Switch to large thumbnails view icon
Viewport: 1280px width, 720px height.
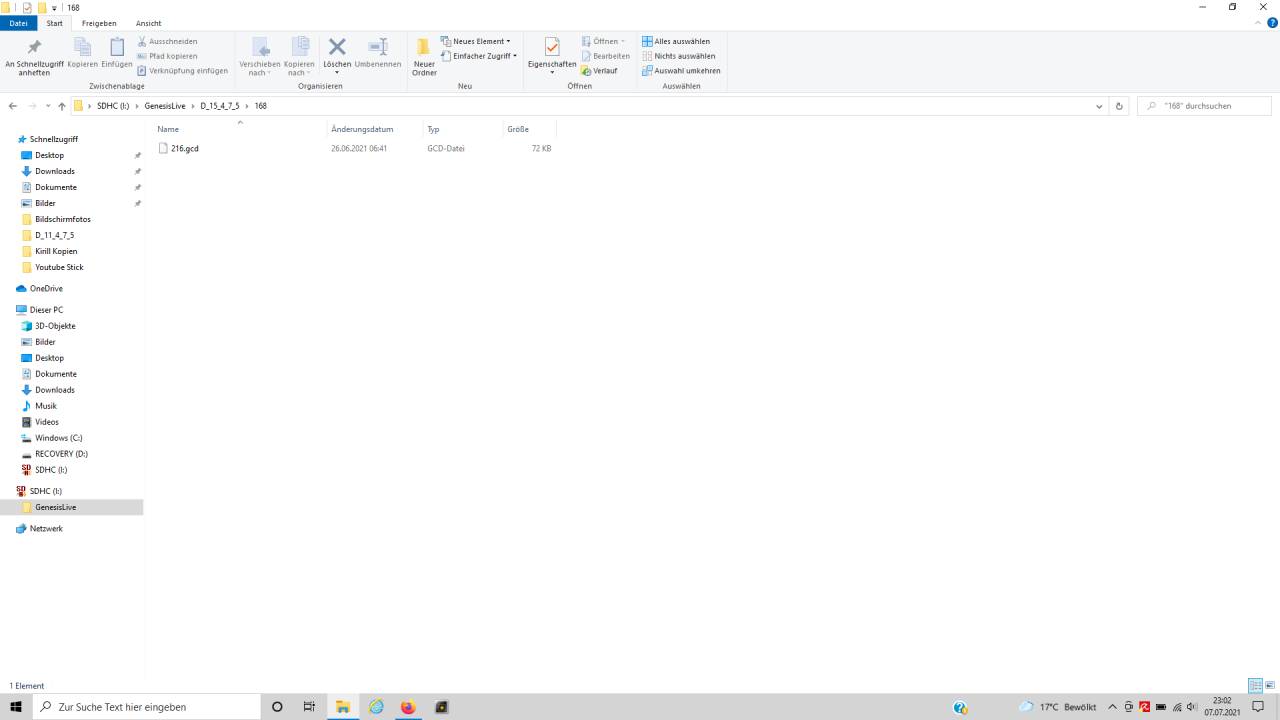tap(1270, 686)
